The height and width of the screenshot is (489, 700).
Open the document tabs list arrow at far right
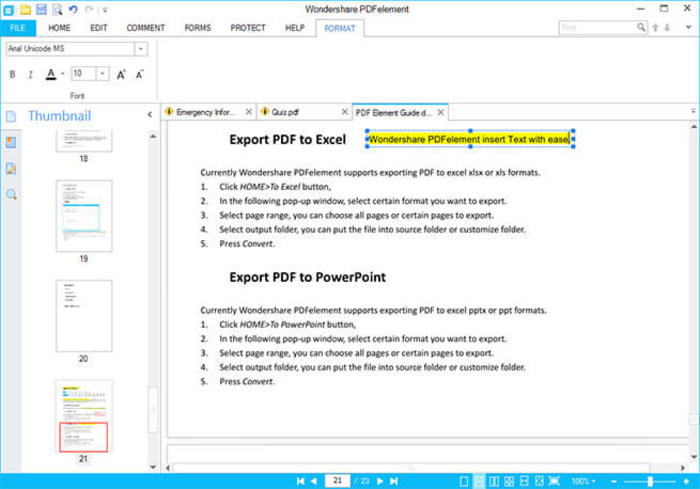(x=693, y=111)
